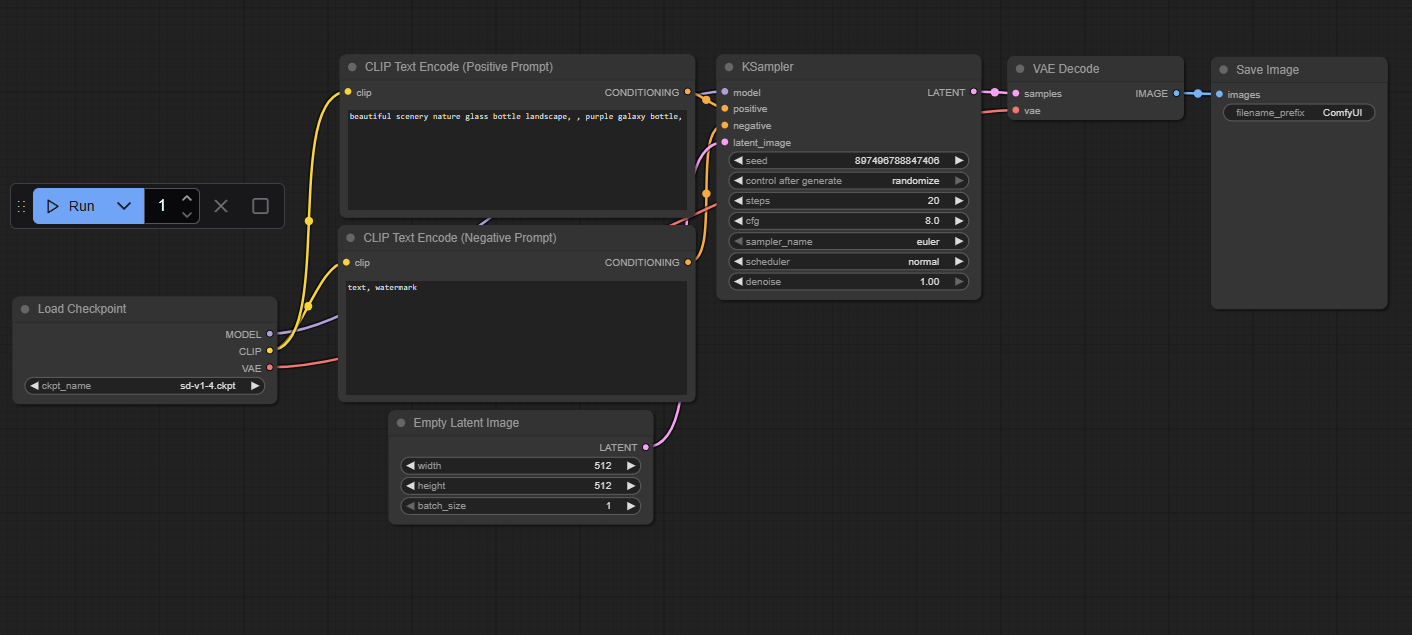Increase height with the right arrow
Screen dimensions: 1412x635
pyautogui.click(x=631, y=486)
